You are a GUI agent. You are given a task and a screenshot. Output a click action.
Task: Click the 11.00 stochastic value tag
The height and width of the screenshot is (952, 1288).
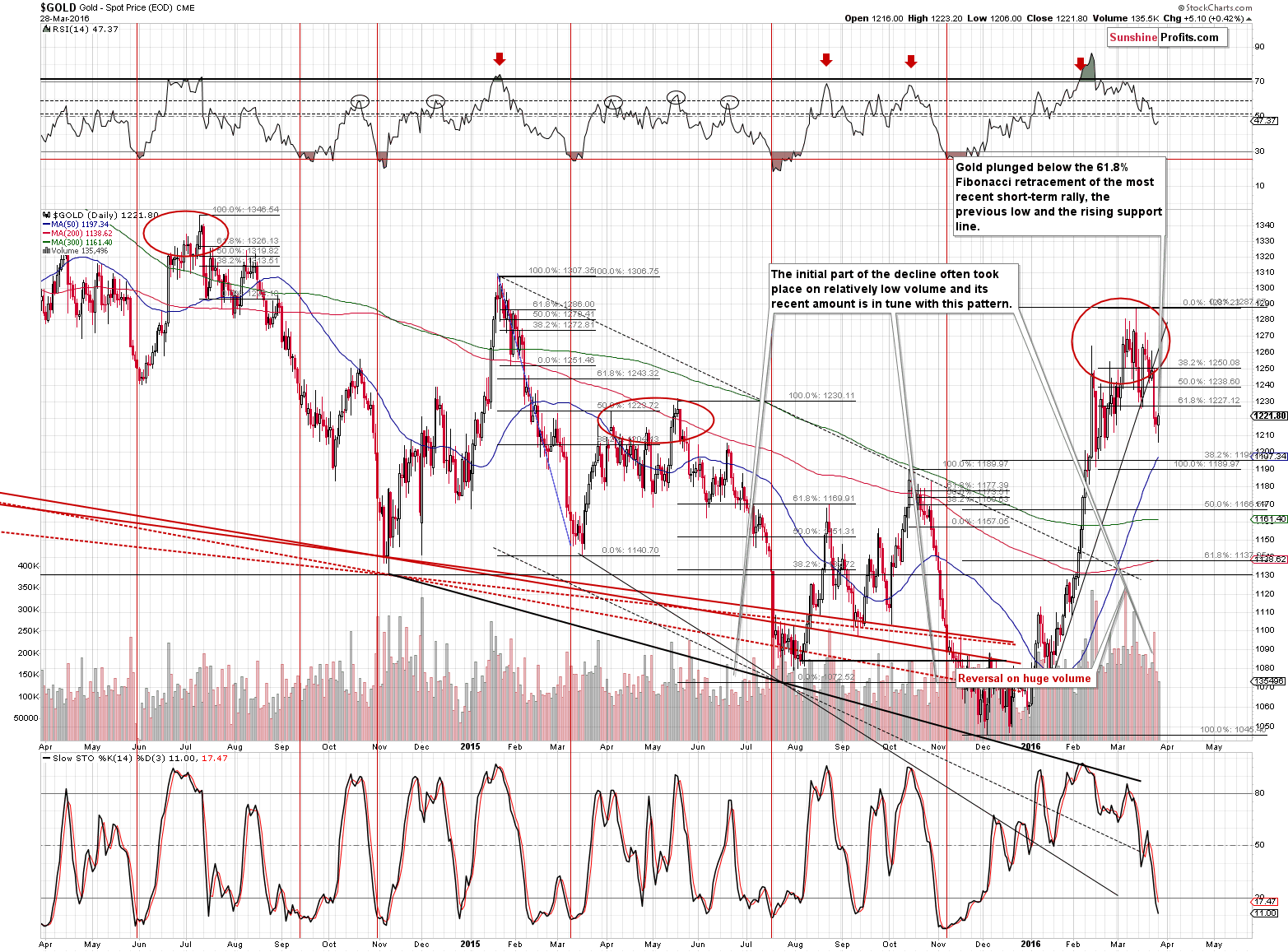(x=1265, y=913)
